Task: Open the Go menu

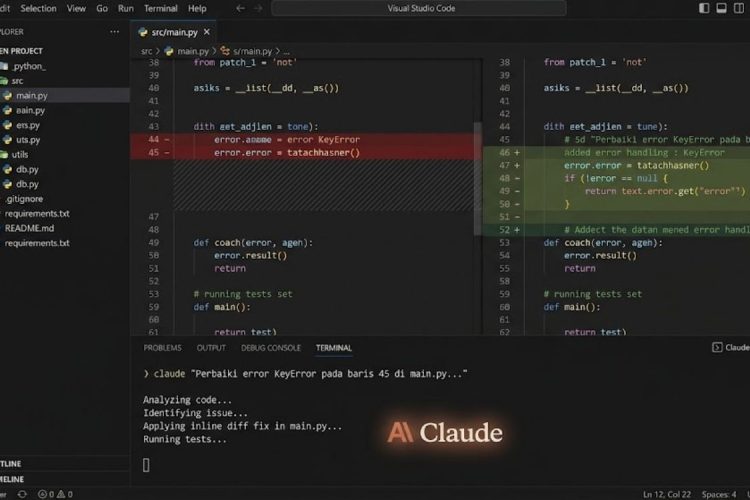Action: 102,9
